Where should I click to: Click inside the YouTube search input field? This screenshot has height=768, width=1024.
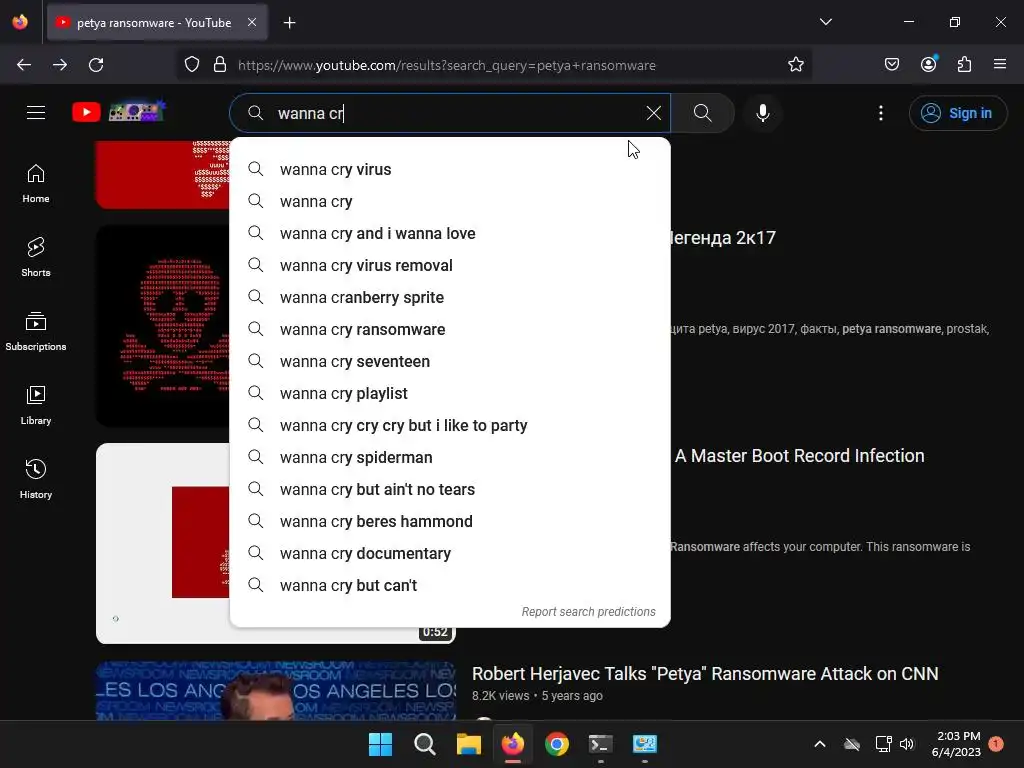[x=451, y=113]
